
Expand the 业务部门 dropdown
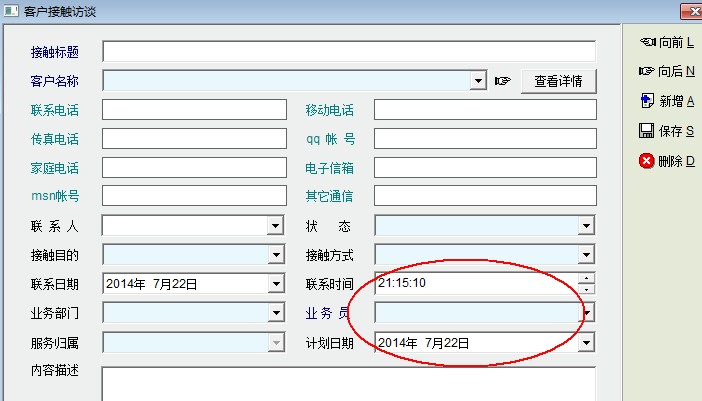point(276,314)
